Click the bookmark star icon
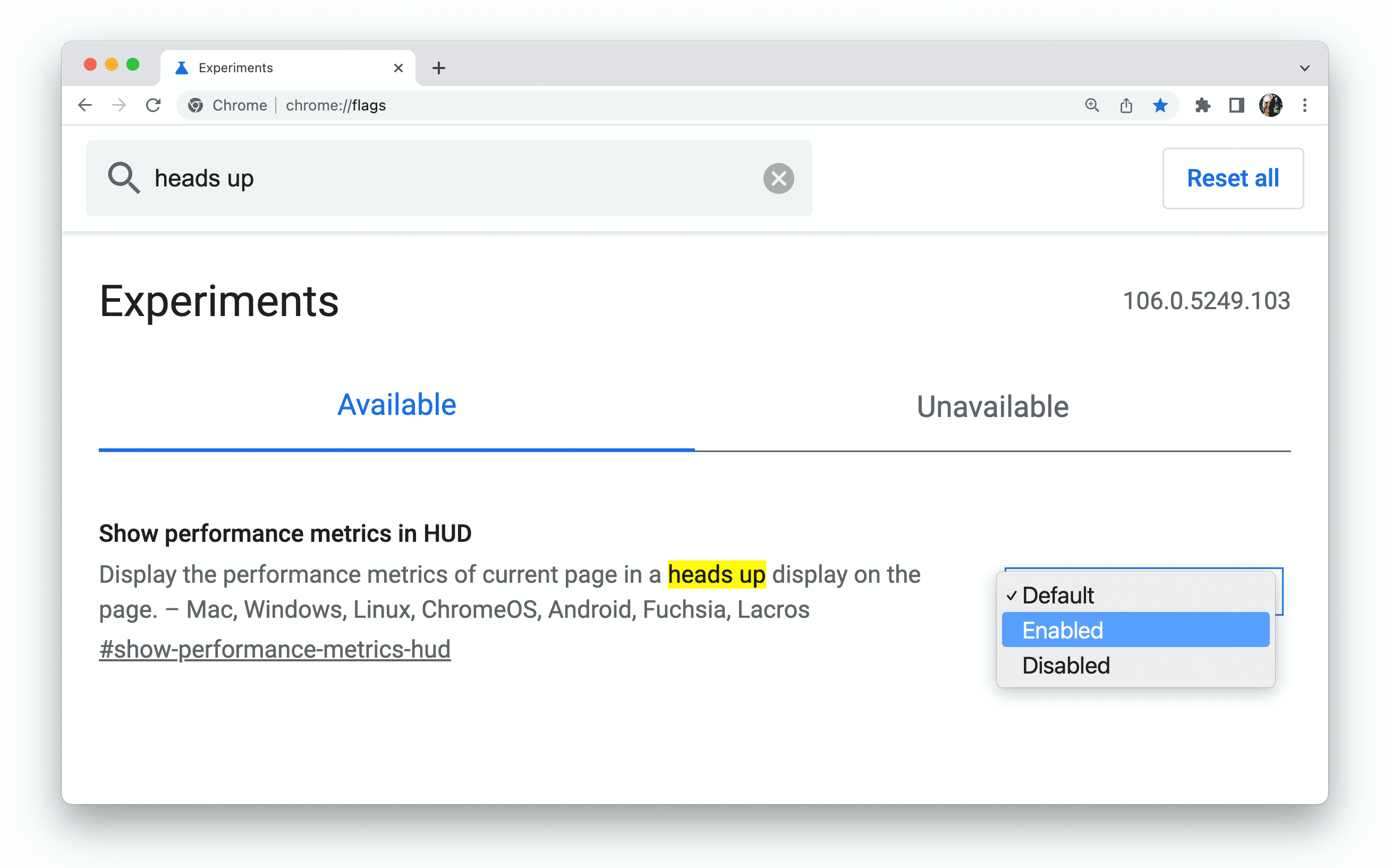Screen dimensions: 1392x868 [x=1158, y=105]
